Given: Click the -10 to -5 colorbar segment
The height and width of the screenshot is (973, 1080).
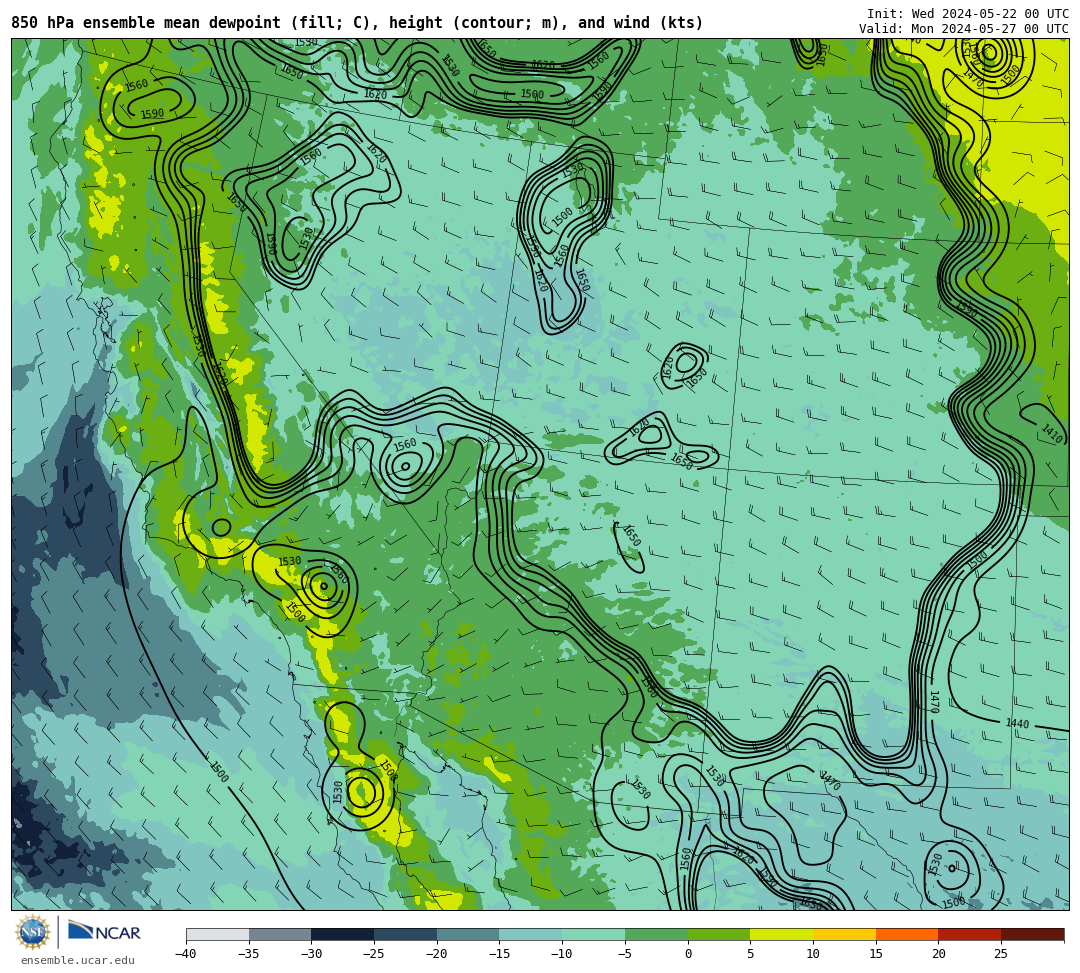Looking at the screenshot, I should [593, 934].
